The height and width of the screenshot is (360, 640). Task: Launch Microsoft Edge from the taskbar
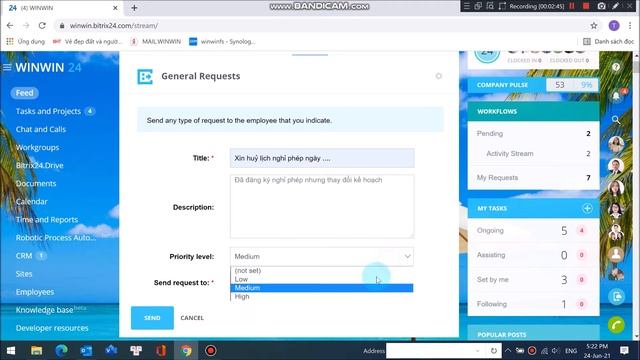[x=61, y=351]
